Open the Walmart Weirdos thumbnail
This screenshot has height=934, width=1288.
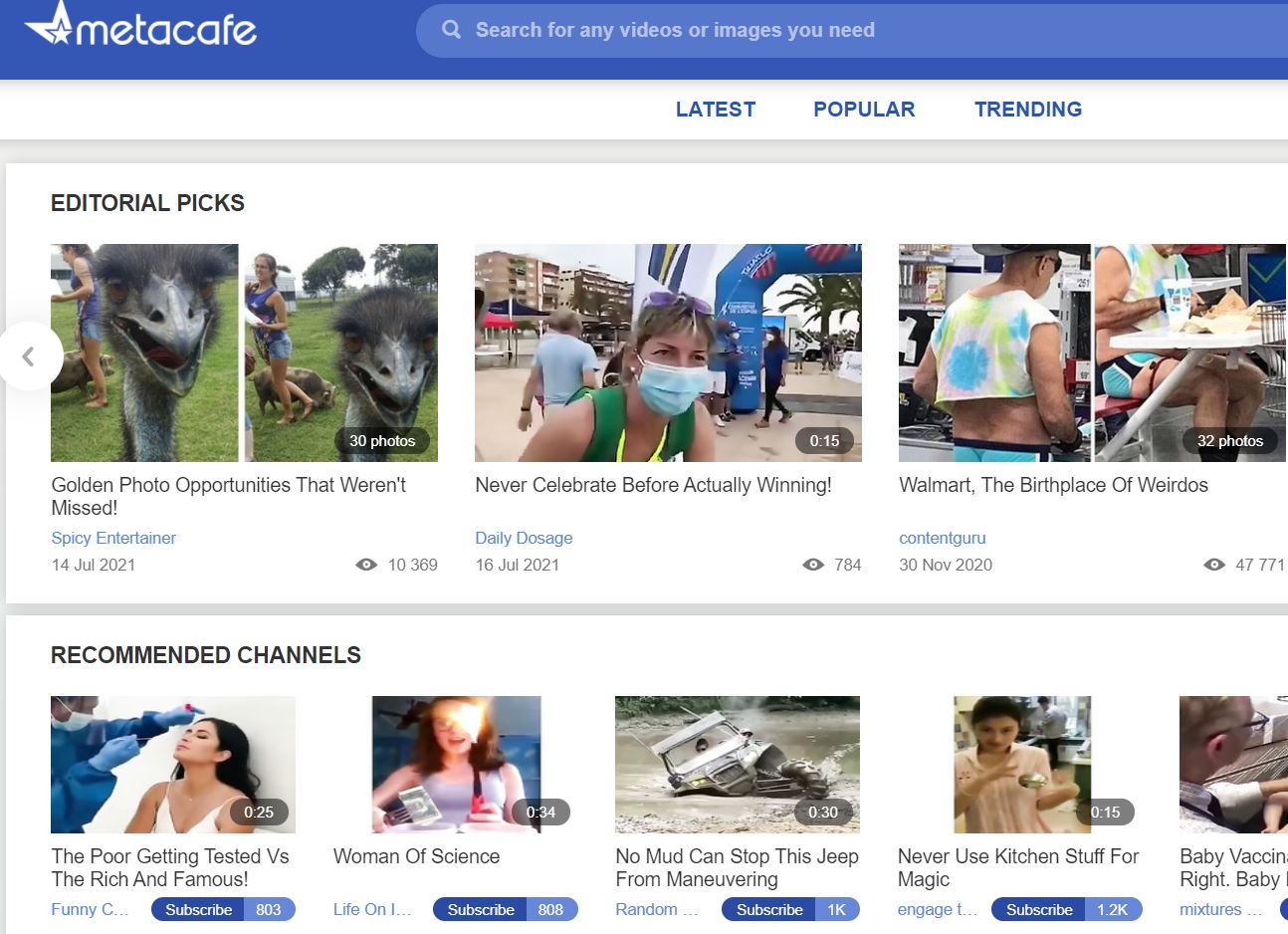click(x=1093, y=352)
